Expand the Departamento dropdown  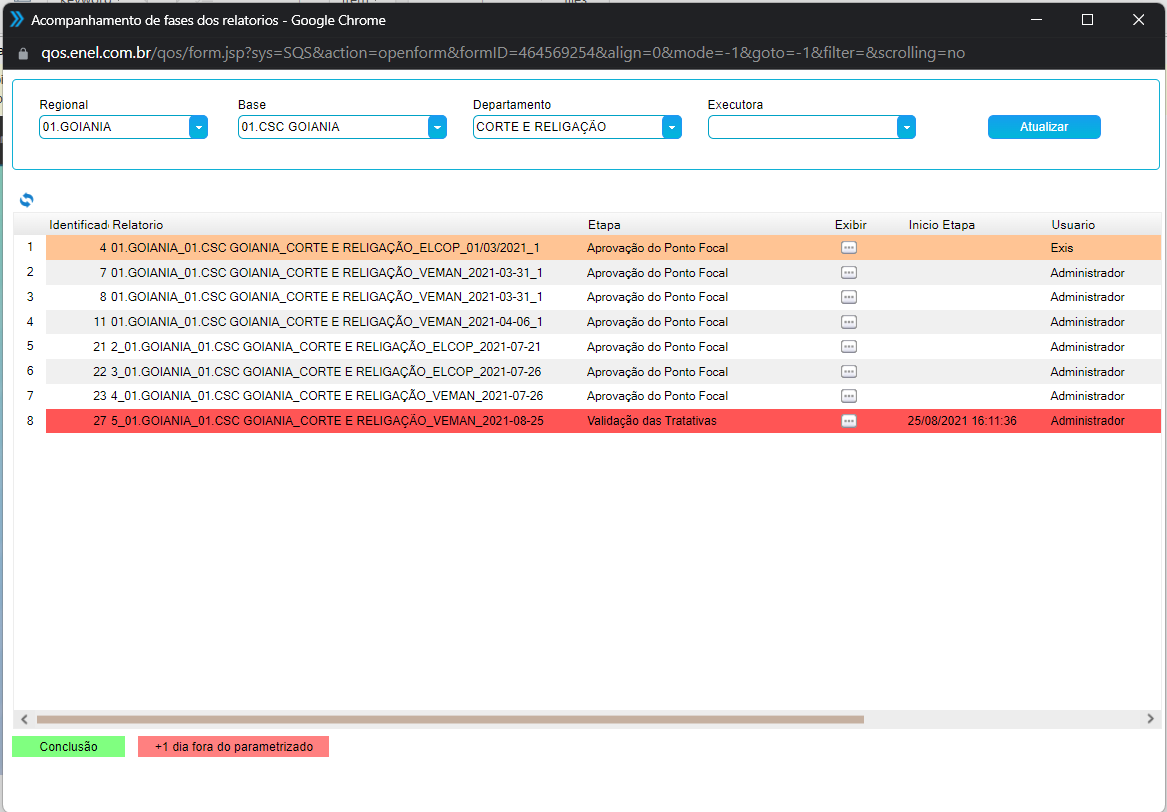pyautogui.click(x=672, y=127)
